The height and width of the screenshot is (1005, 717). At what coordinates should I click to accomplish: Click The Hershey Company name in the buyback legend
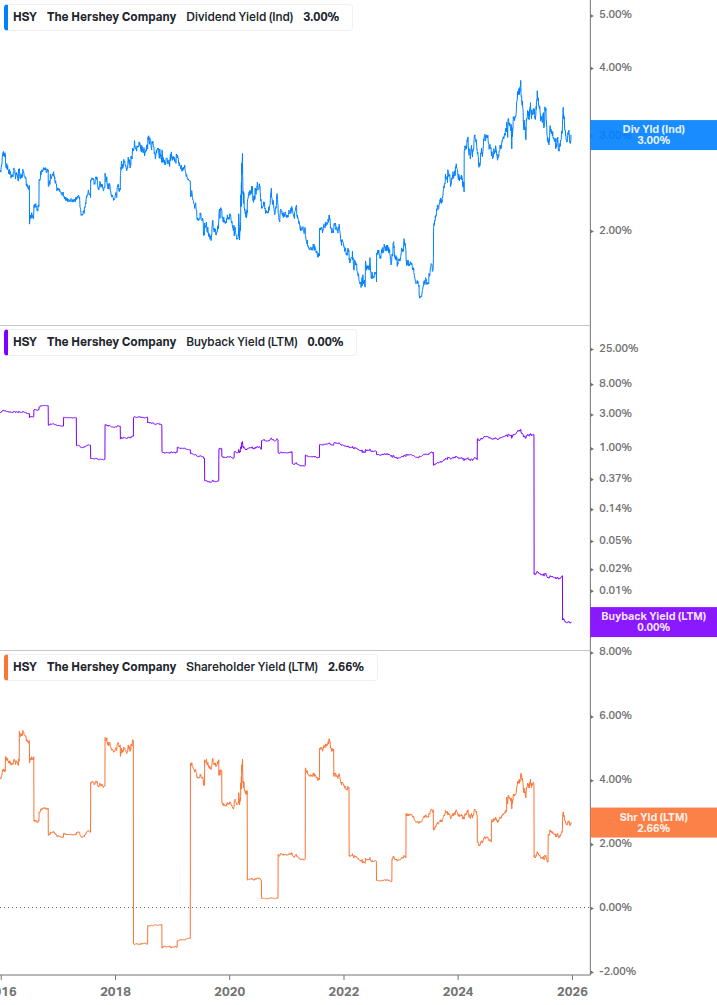111,342
